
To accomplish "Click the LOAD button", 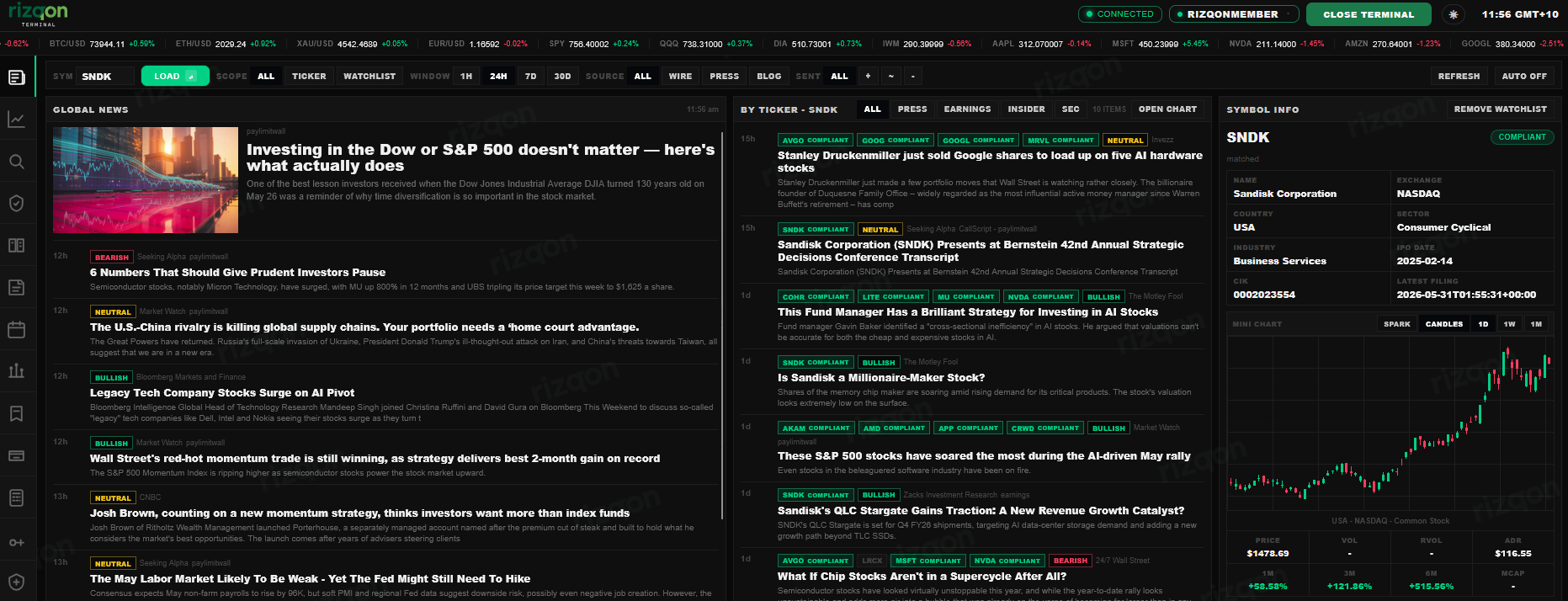I will (175, 76).
